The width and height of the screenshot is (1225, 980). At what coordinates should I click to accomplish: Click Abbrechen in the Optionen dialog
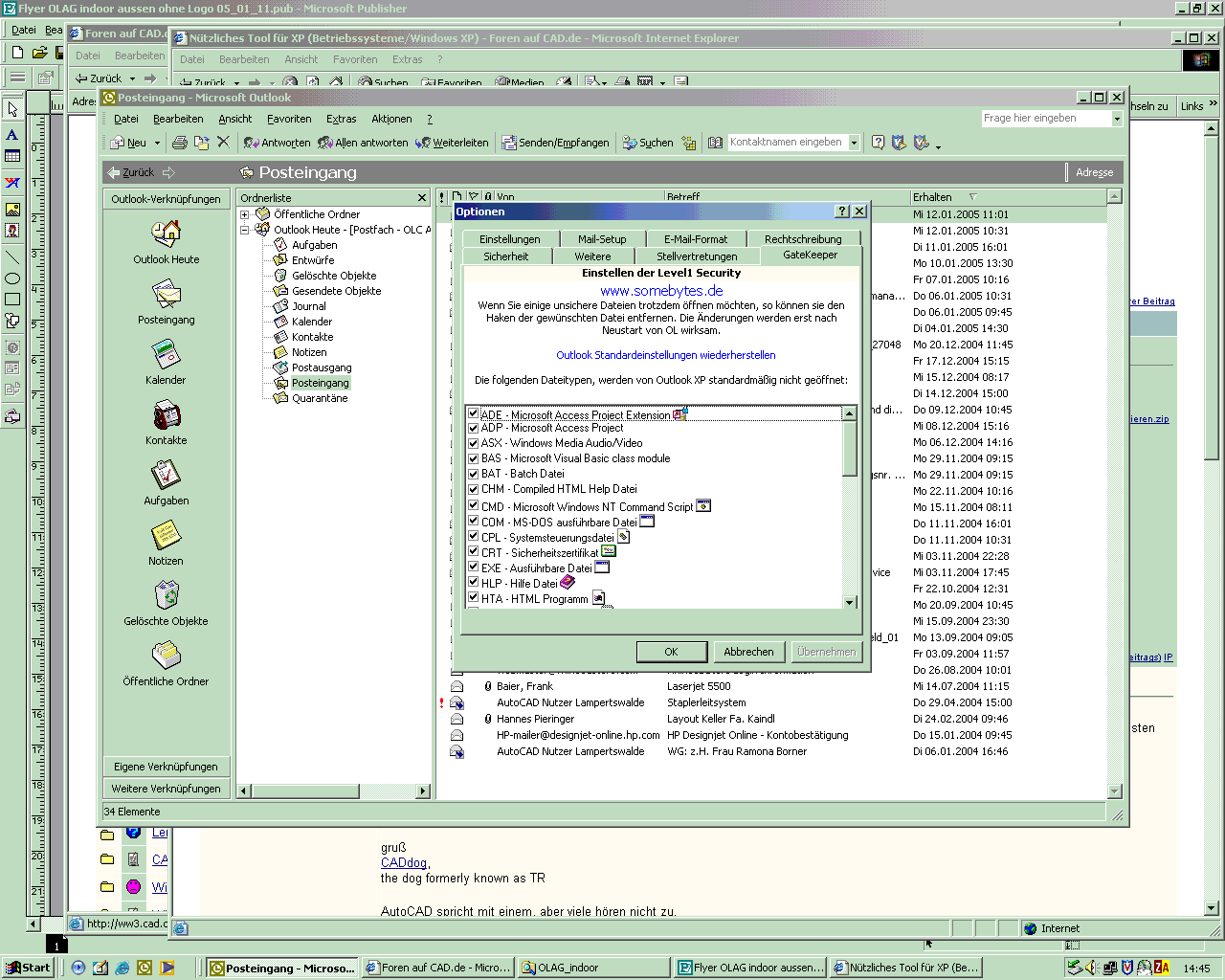pos(748,652)
